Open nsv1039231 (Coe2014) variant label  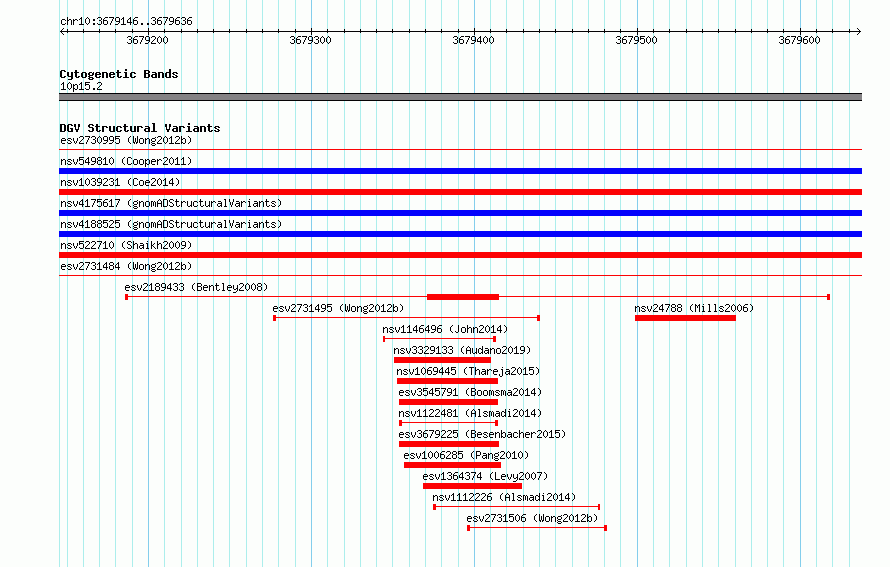pyautogui.click(x=120, y=182)
